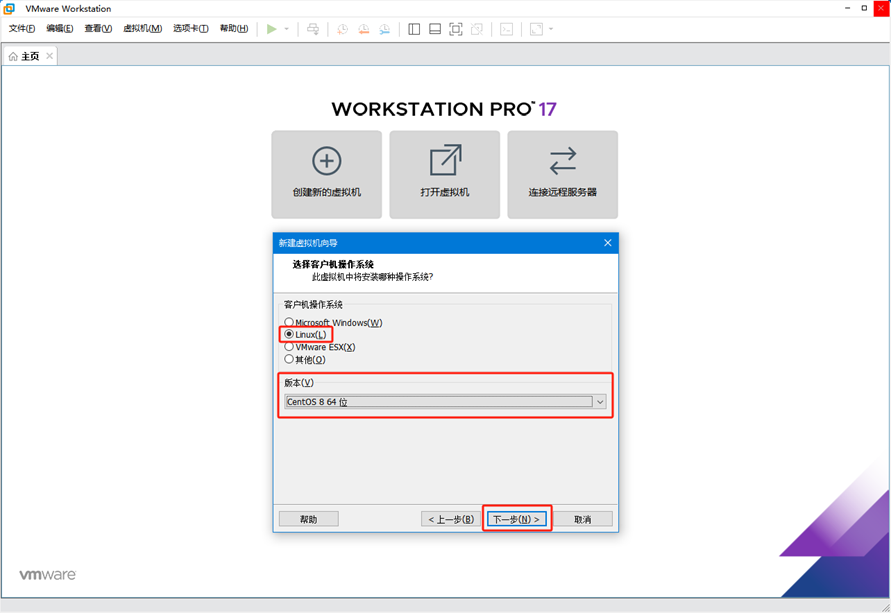
Task: Click the take snapshot clock icon
Action: click(x=342, y=29)
